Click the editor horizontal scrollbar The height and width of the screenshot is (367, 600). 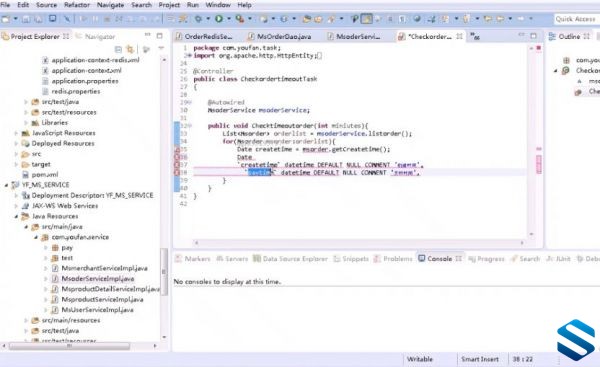tap(359, 243)
